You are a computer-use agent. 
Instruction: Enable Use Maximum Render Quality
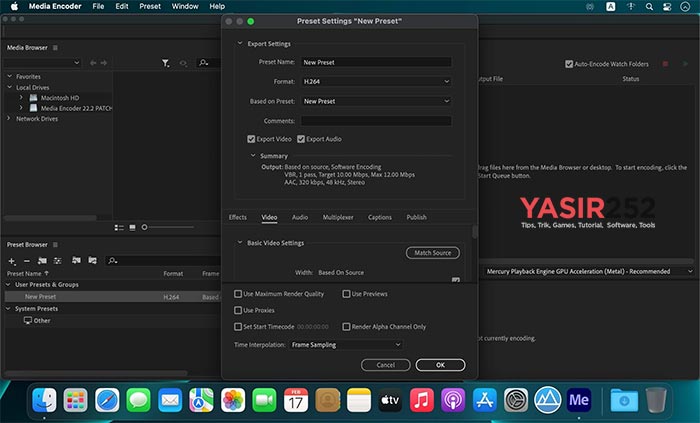(x=238, y=294)
